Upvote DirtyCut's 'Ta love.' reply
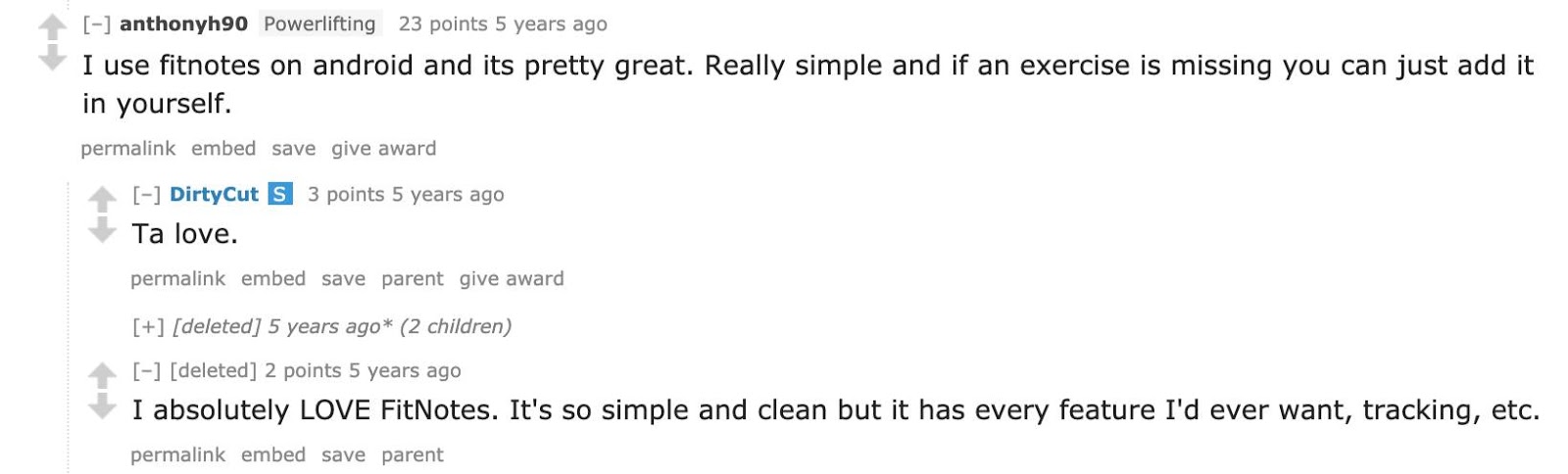This screenshot has width=1568, height=474. pyautogui.click(x=102, y=200)
